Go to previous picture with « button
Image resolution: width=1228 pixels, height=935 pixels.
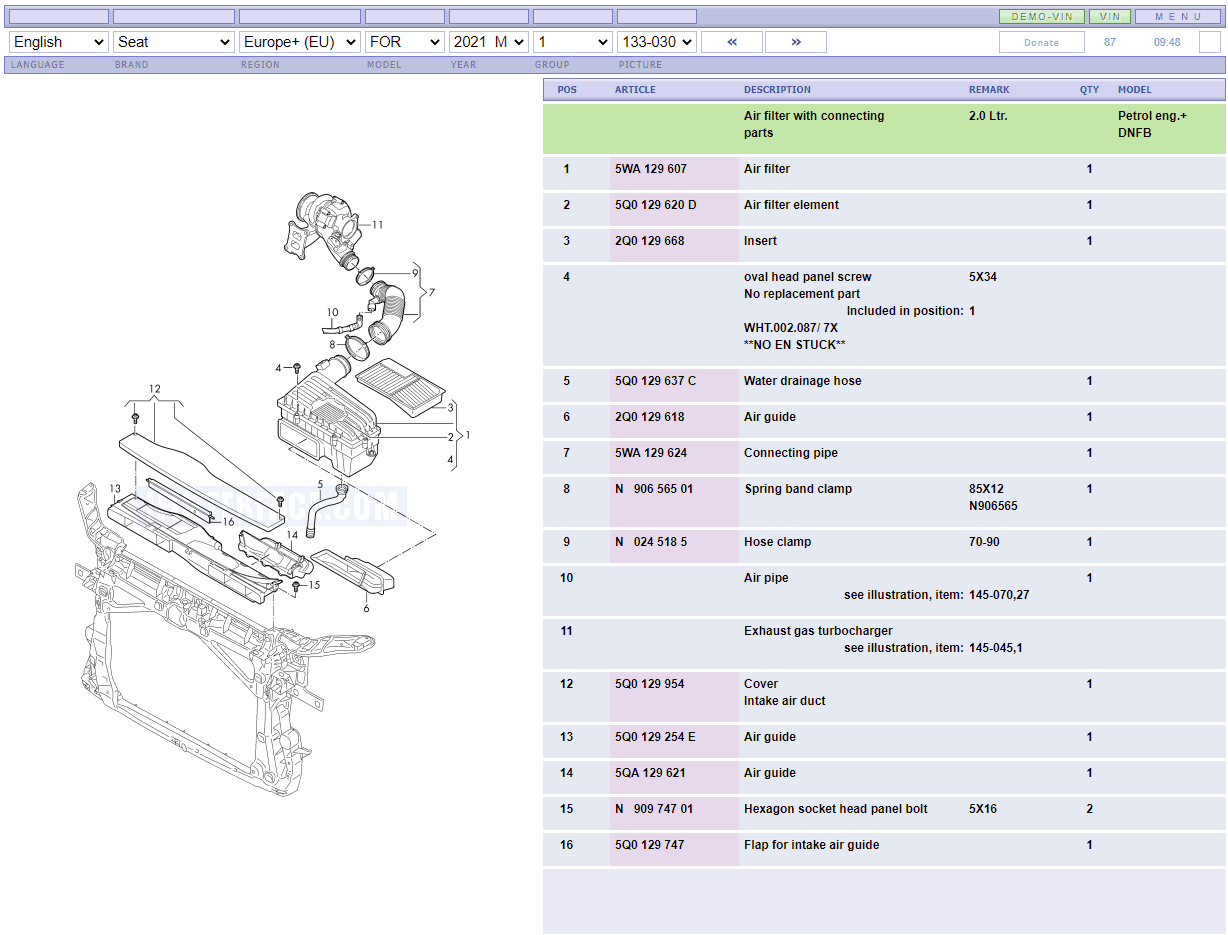pos(732,42)
